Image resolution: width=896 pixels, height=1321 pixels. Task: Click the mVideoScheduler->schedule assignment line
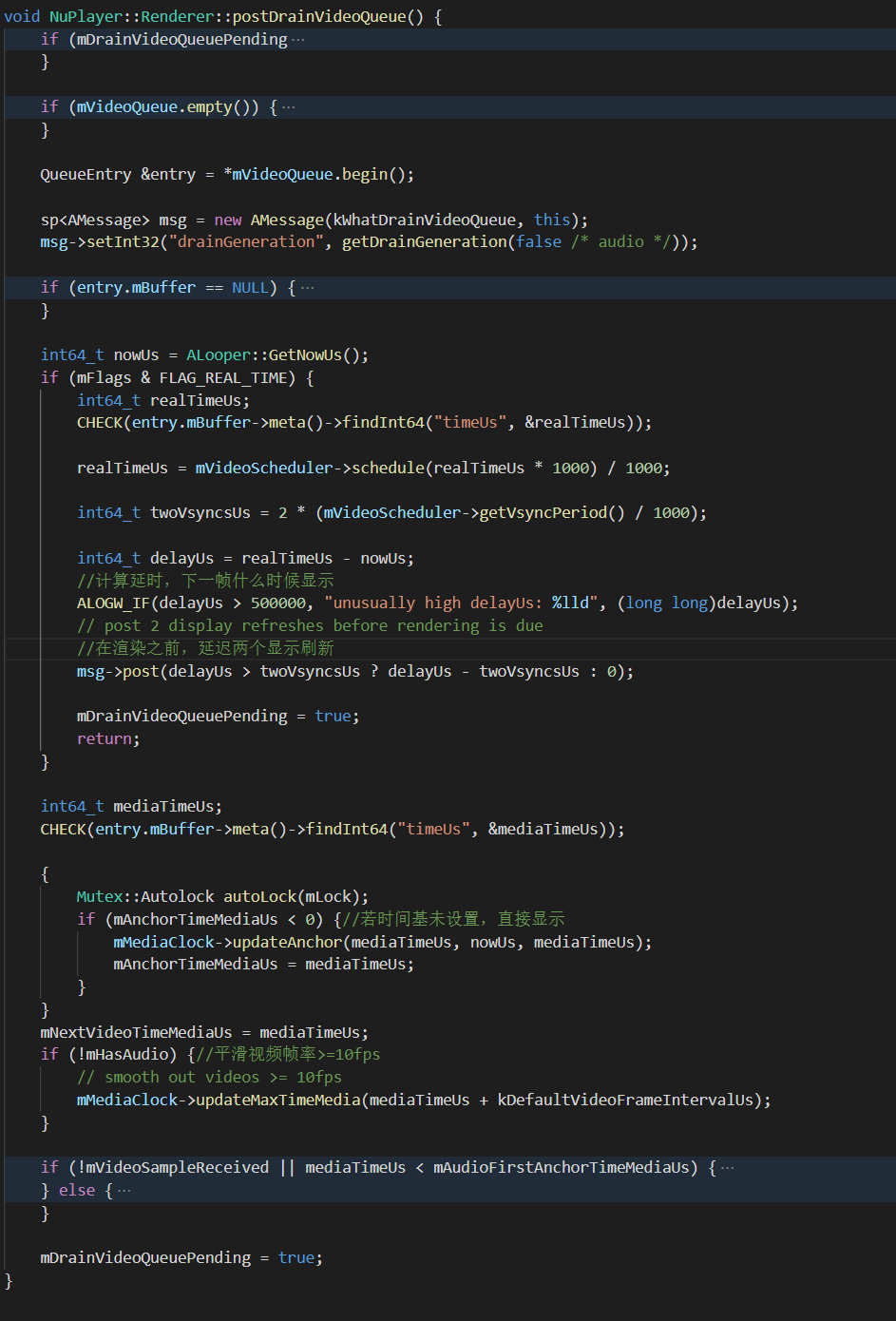tap(373, 469)
